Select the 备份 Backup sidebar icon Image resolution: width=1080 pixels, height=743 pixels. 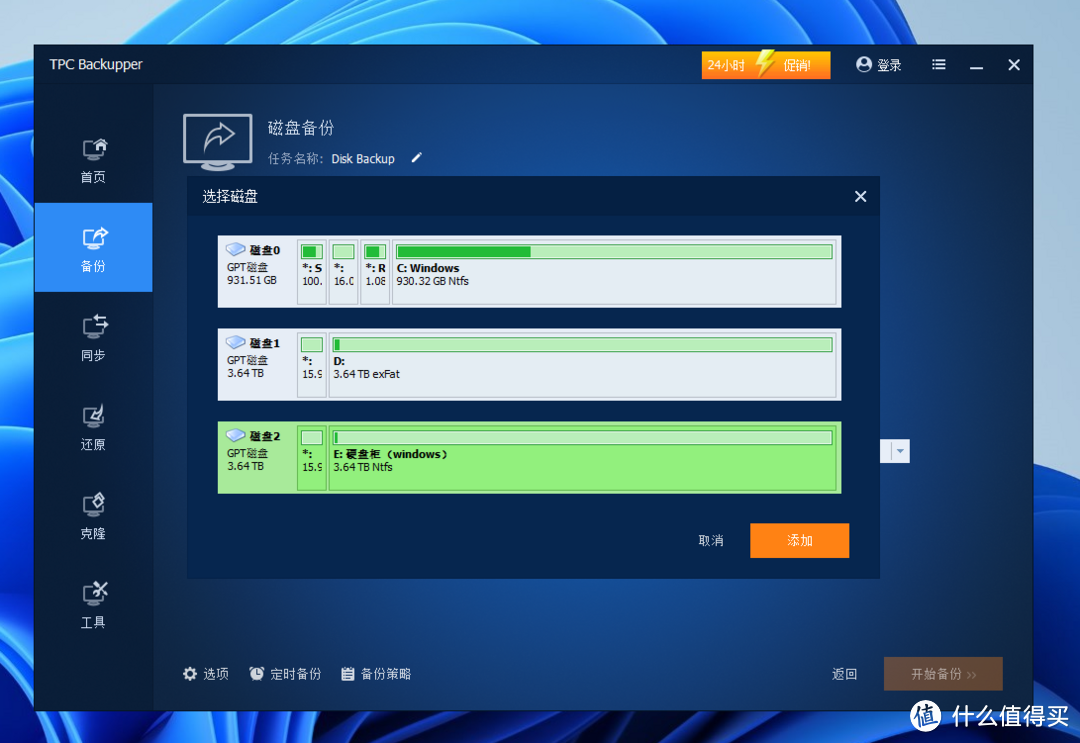93,247
